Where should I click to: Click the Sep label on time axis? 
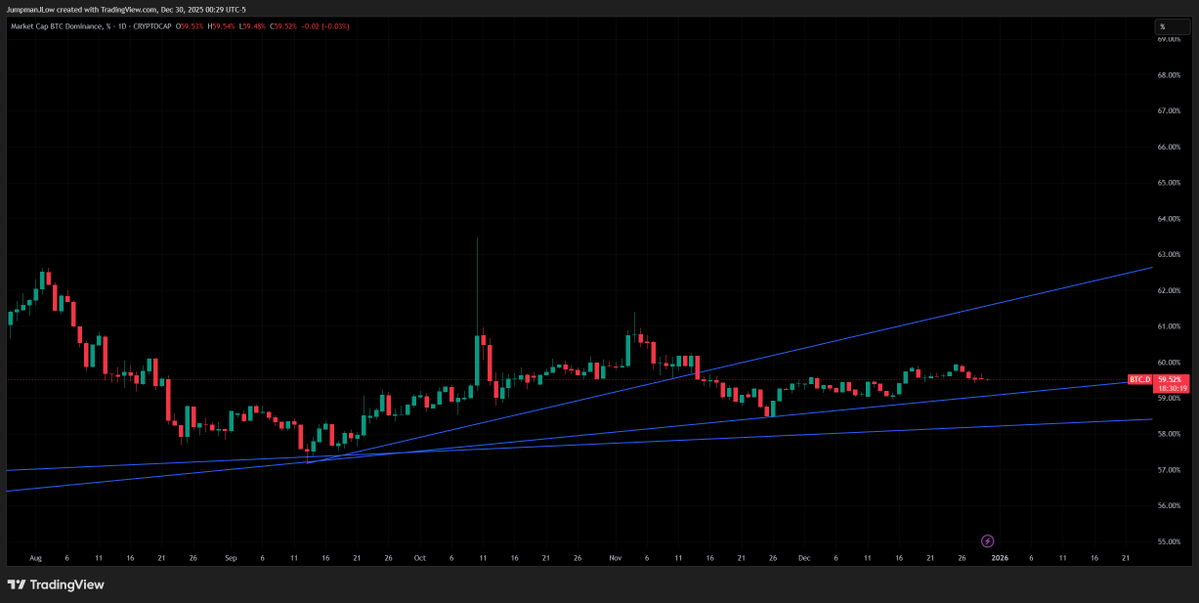(x=230, y=559)
